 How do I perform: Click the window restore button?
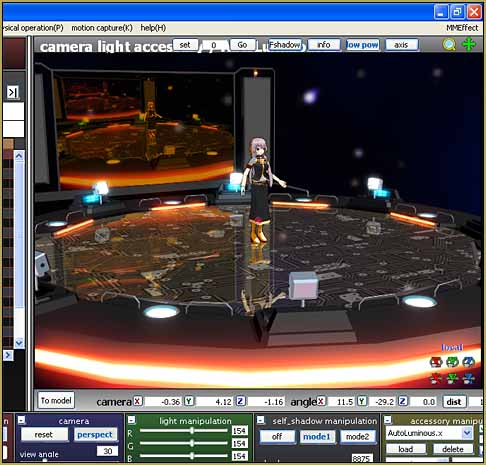[x=457, y=12]
